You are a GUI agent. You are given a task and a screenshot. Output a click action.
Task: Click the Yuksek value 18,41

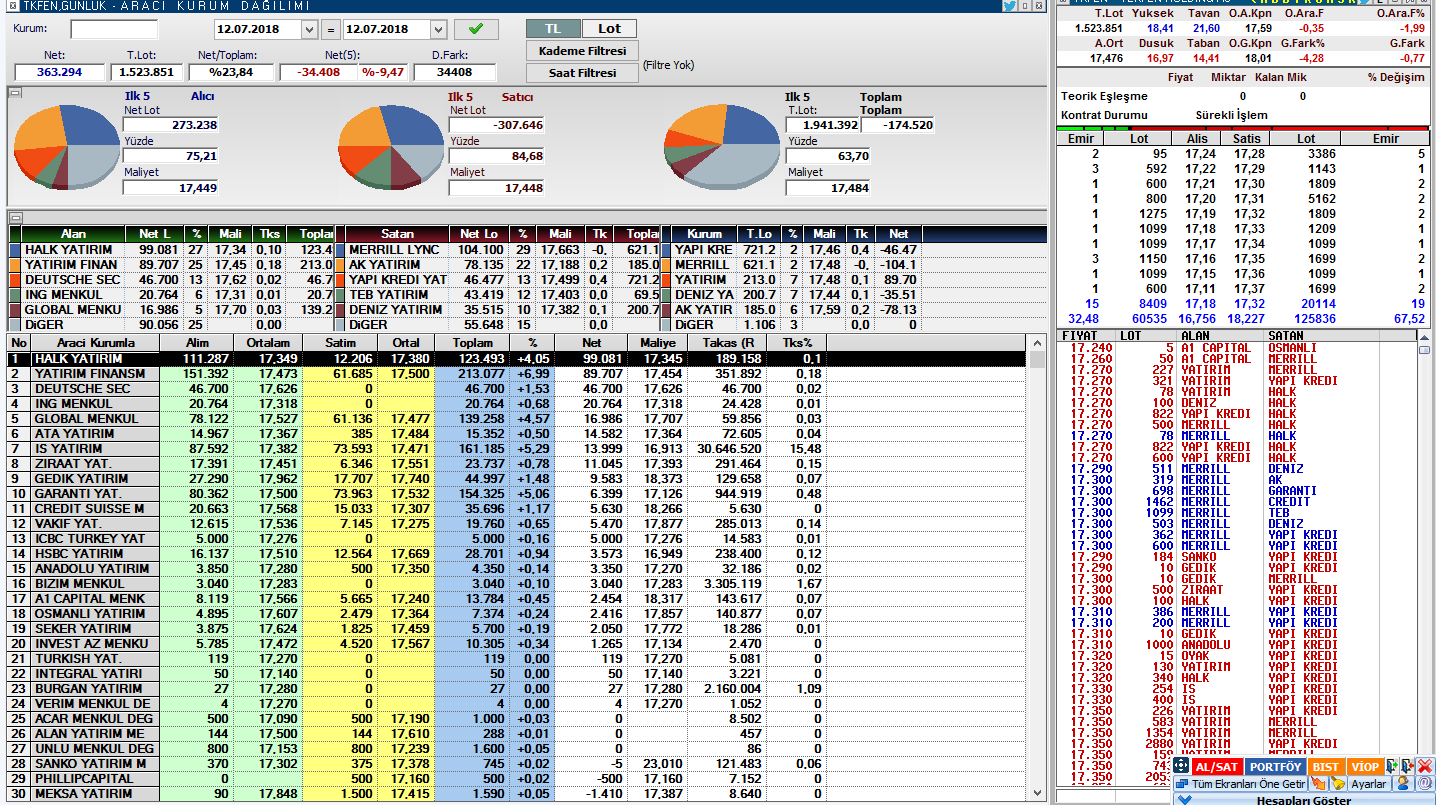(x=1161, y=28)
